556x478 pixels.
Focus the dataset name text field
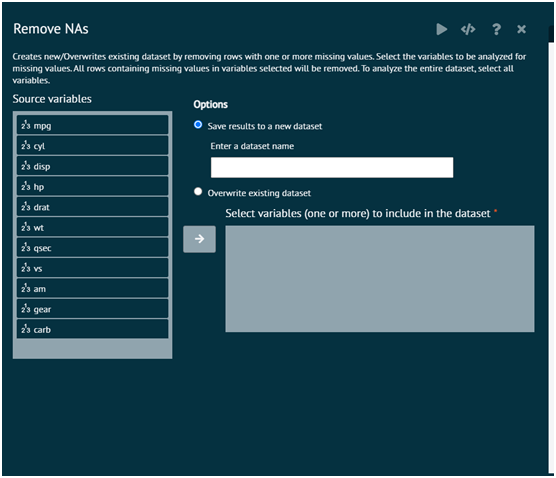332,167
